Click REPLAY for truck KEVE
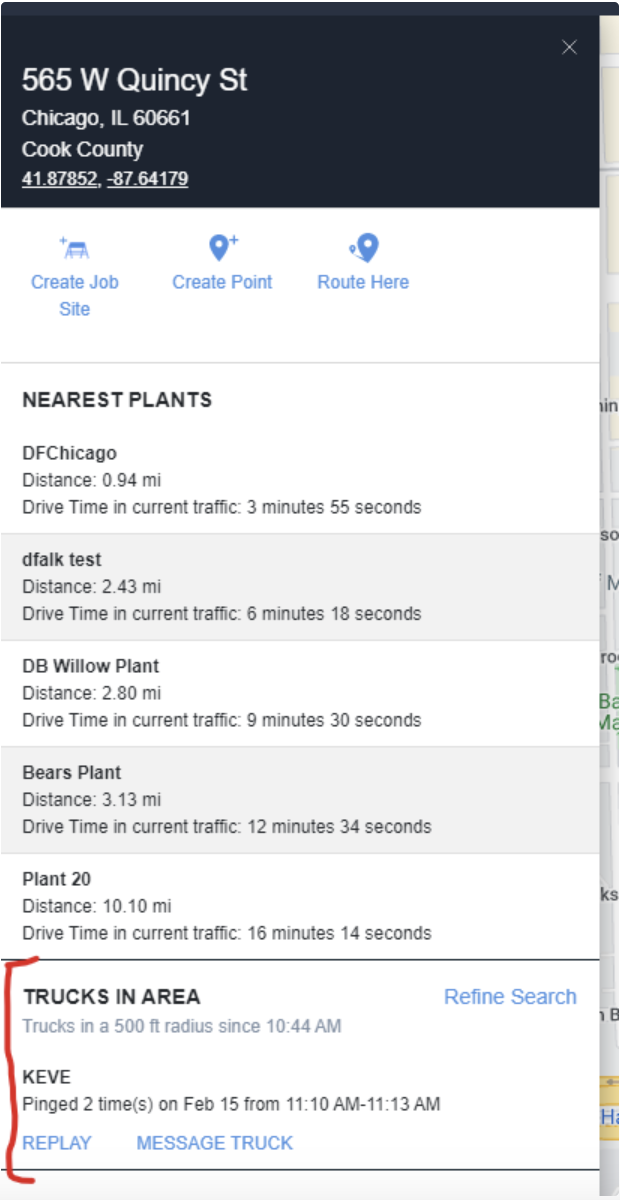Screen dimensions: 620x1200 coord(57,1142)
